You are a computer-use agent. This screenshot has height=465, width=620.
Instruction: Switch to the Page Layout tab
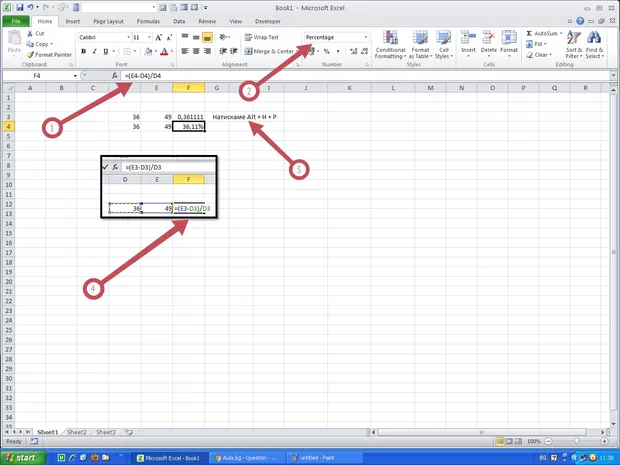coord(108,21)
